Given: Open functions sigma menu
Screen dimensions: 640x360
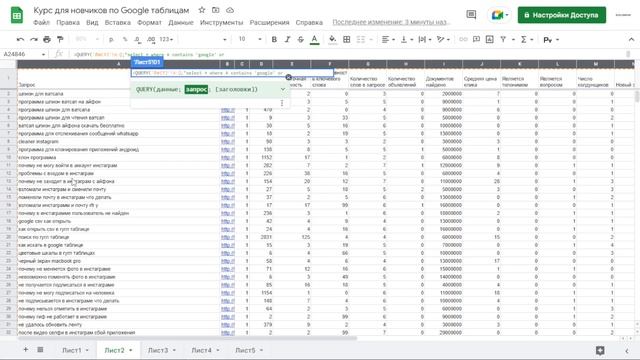Looking at the screenshot, I should (527, 40).
